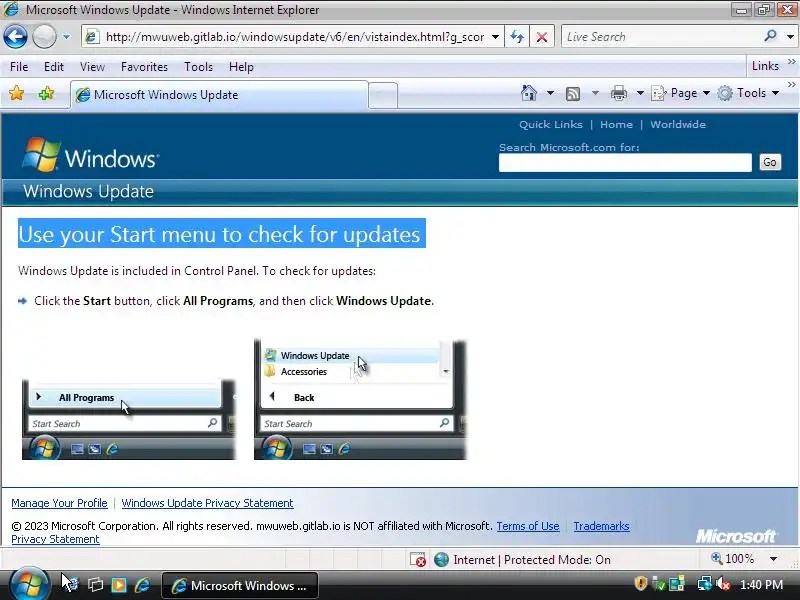Launch Windows Media Player from Quick Launch
The image size is (800, 600).
119,585
